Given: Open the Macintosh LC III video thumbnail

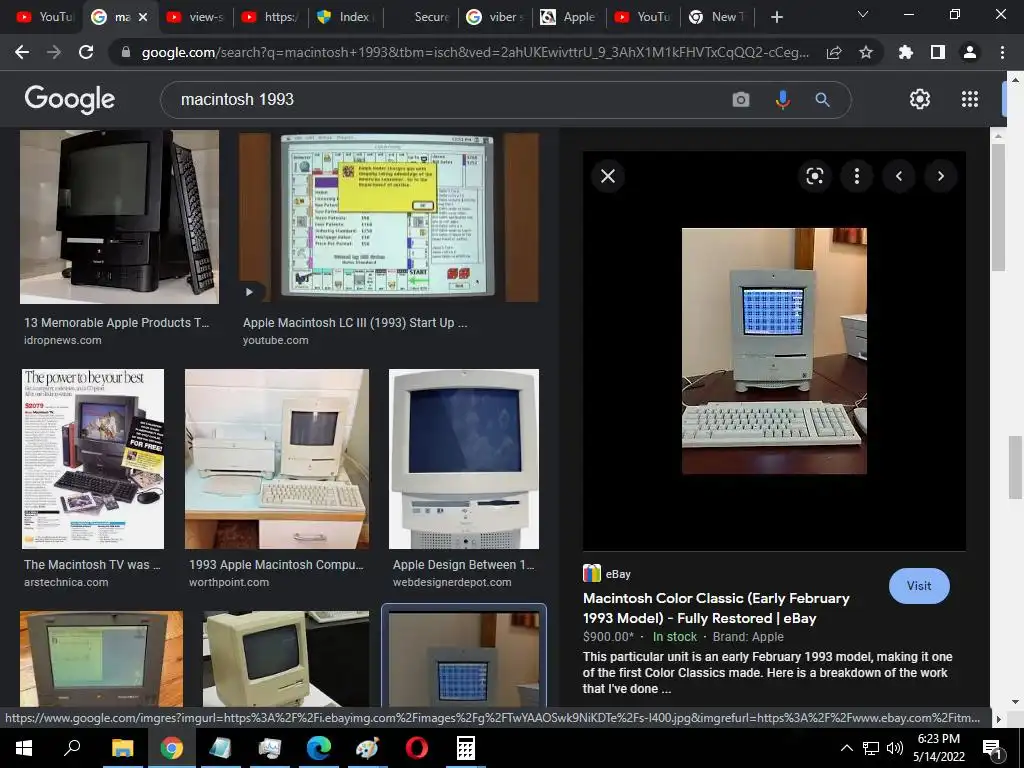Looking at the screenshot, I should click(389, 217).
